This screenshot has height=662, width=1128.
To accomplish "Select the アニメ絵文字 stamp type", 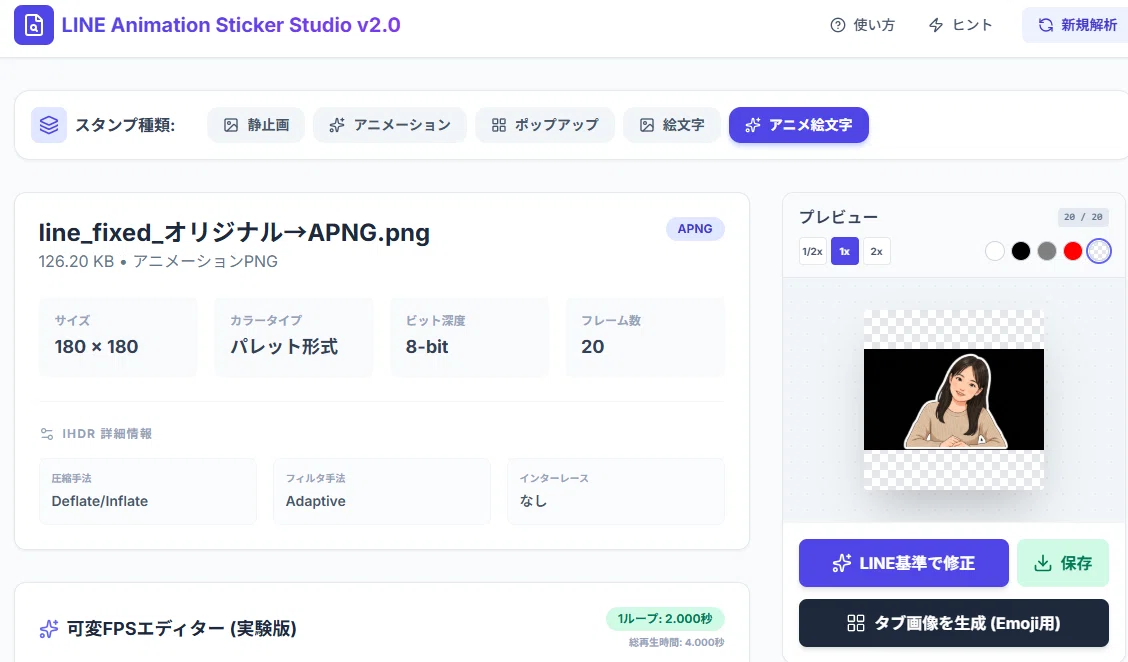I will (x=799, y=125).
